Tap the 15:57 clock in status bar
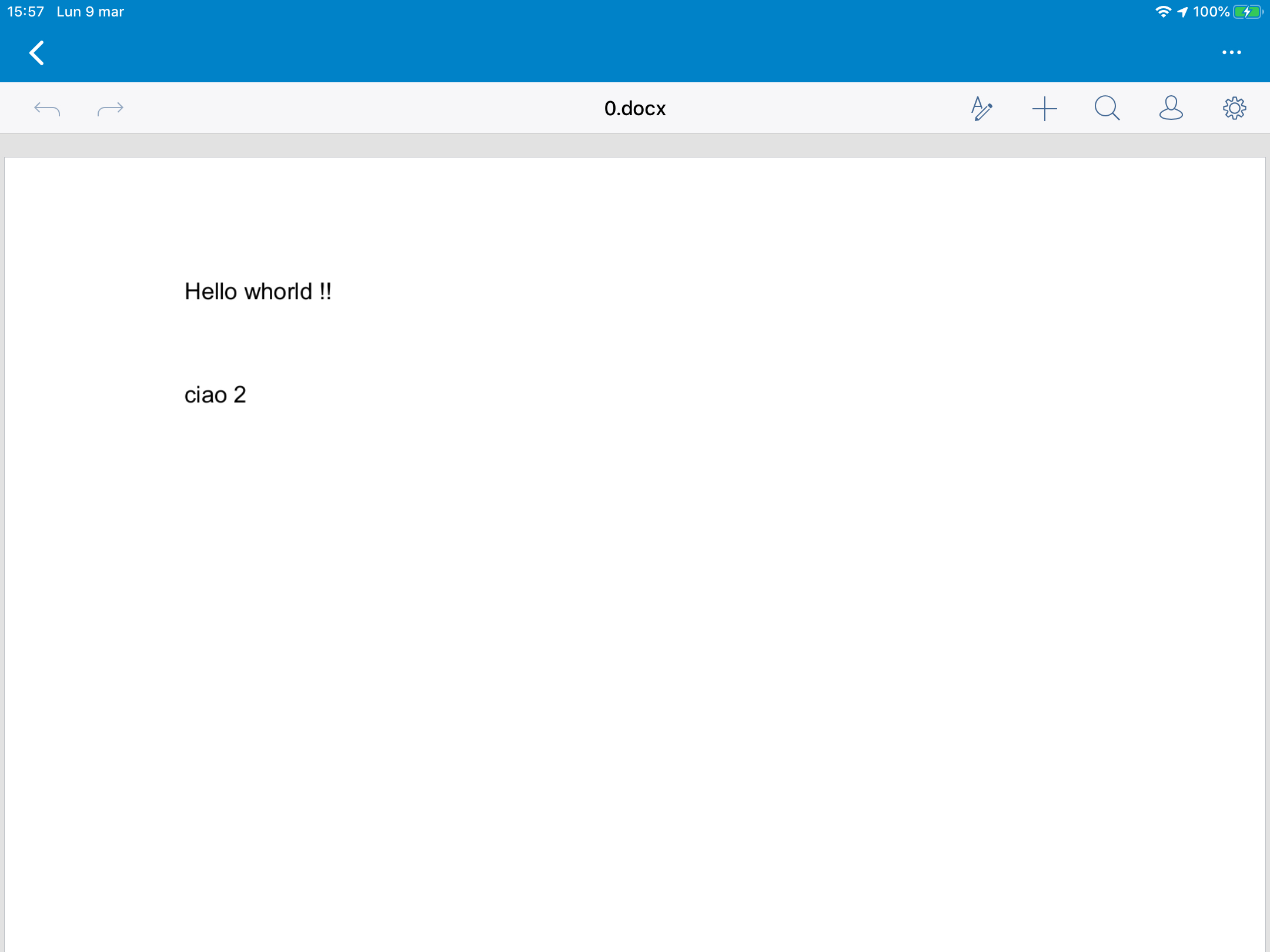1270x952 pixels. [25, 12]
